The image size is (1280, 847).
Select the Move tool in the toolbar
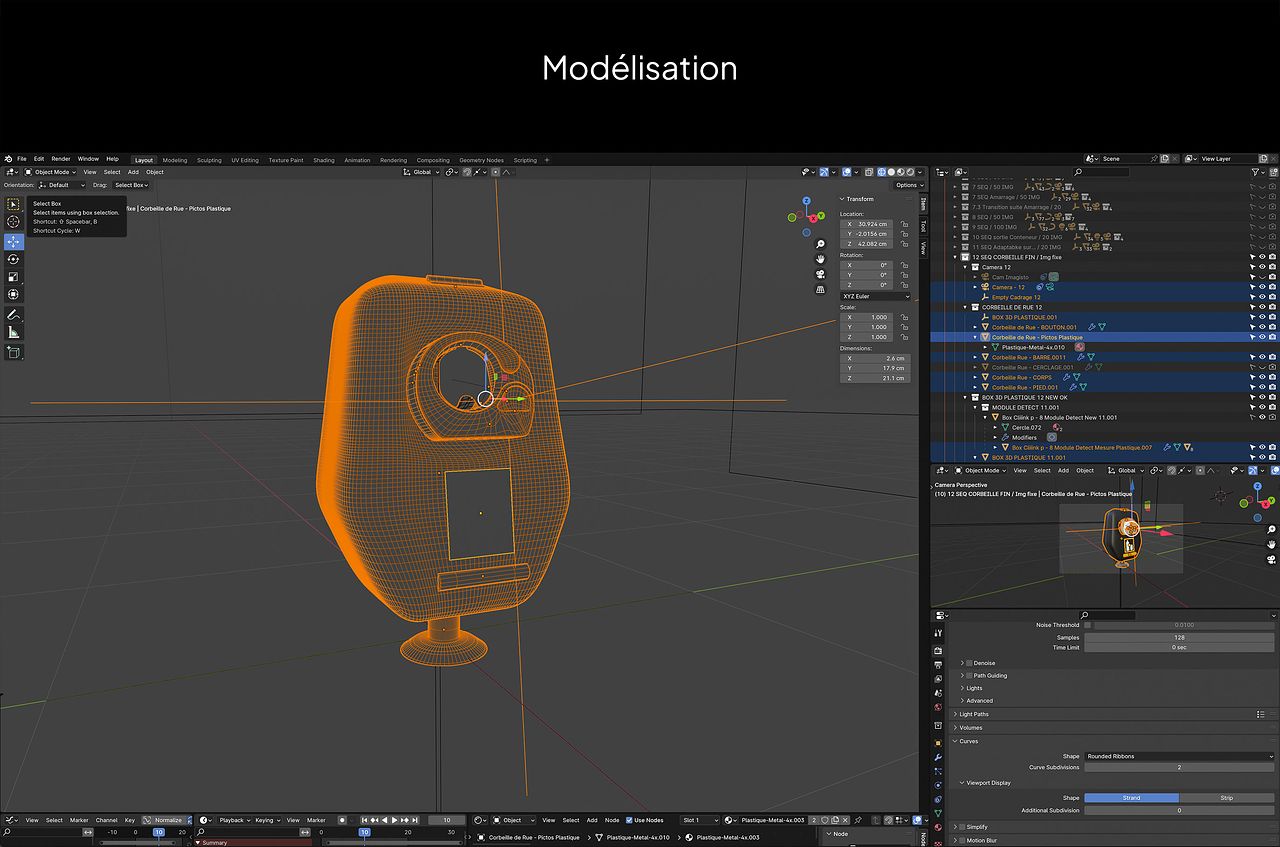pos(14,241)
